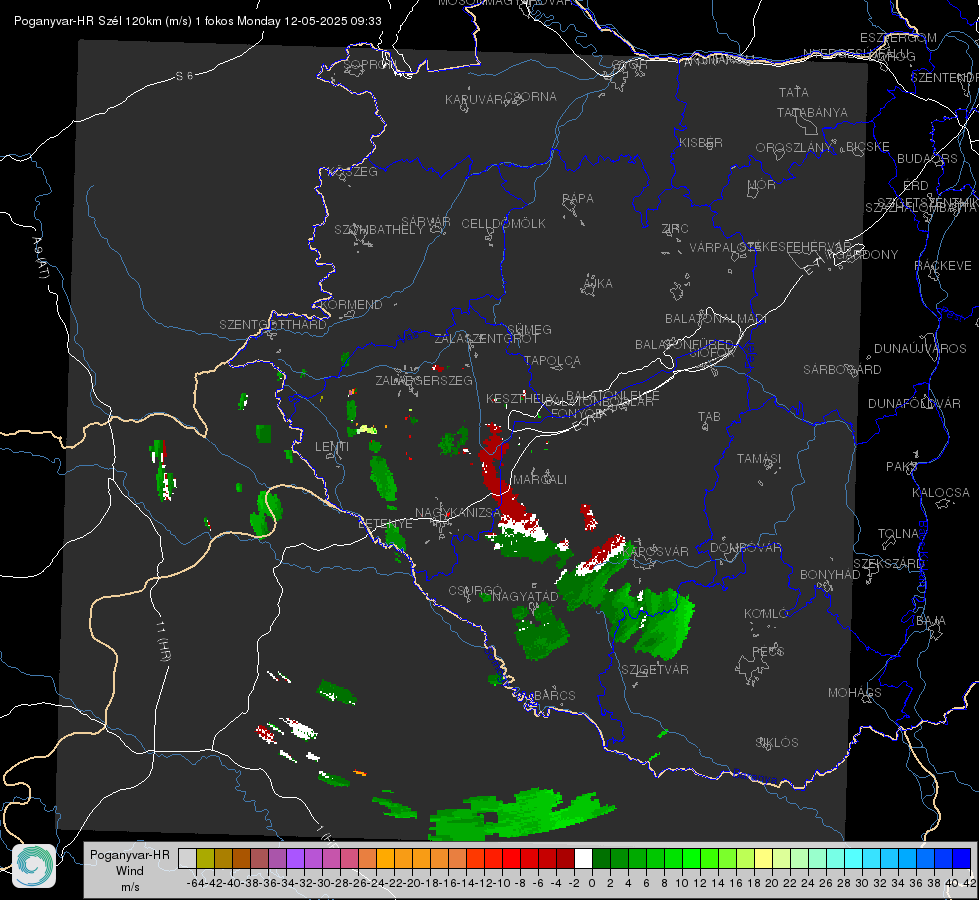Select the SZOMBATHELY city label
979x900 pixels.
(378, 230)
